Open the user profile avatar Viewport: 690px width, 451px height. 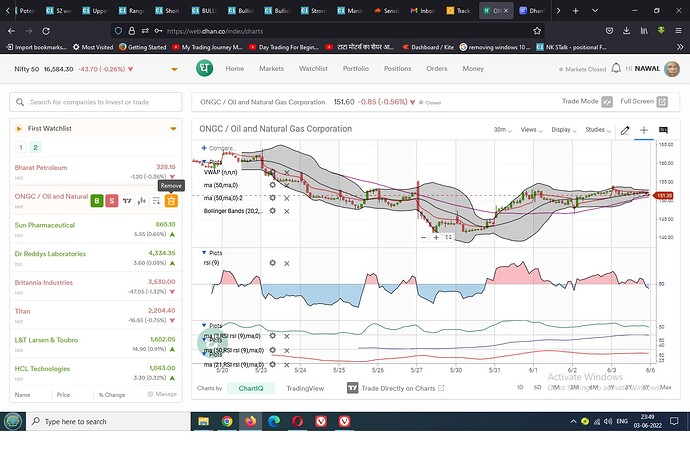(x=672, y=69)
